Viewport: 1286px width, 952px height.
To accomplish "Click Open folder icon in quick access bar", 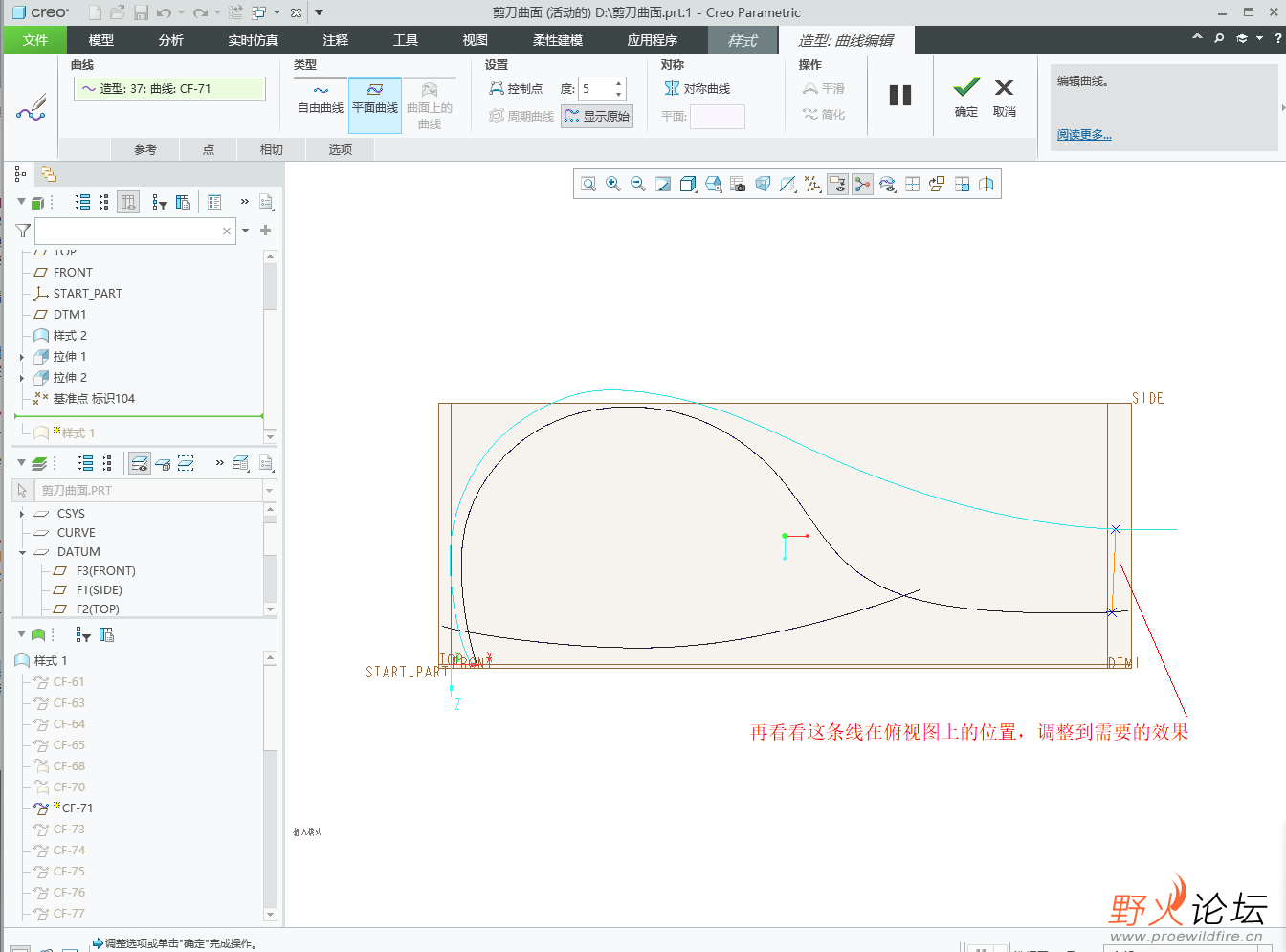I will (118, 12).
